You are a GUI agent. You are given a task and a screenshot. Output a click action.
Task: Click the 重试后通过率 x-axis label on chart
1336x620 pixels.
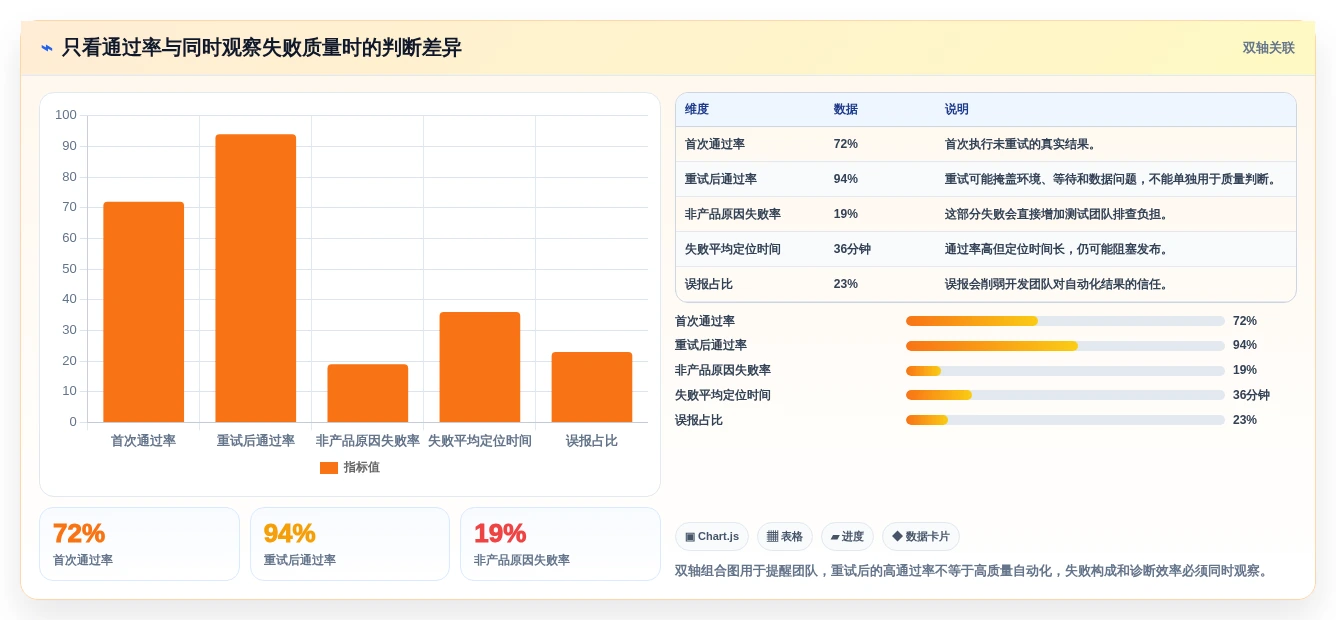pyautogui.click(x=256, y=441)
